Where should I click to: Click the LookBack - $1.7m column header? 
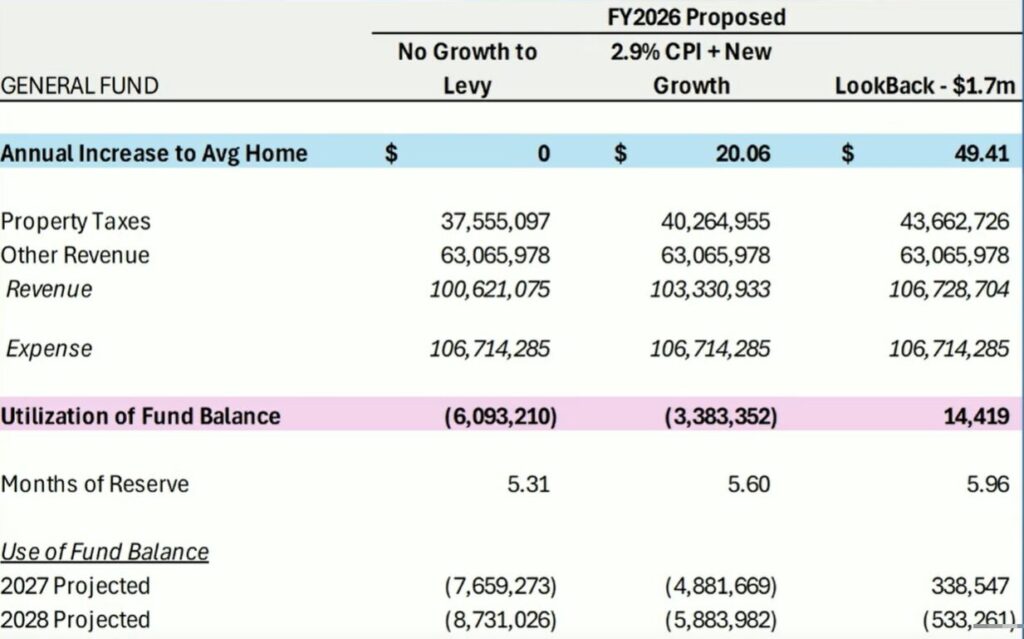point(925,86)
